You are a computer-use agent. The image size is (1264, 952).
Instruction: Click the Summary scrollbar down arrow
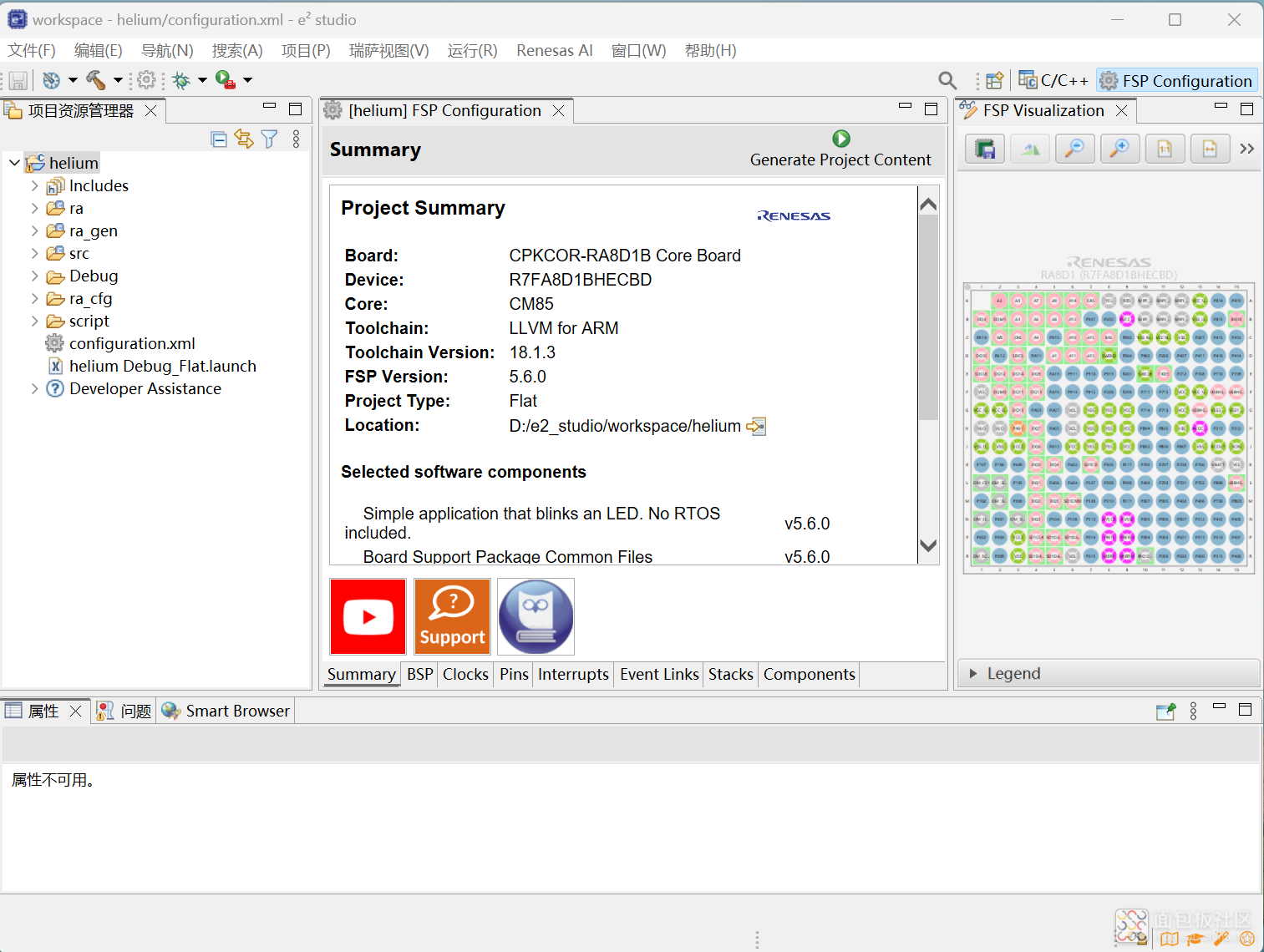[928, 545]
